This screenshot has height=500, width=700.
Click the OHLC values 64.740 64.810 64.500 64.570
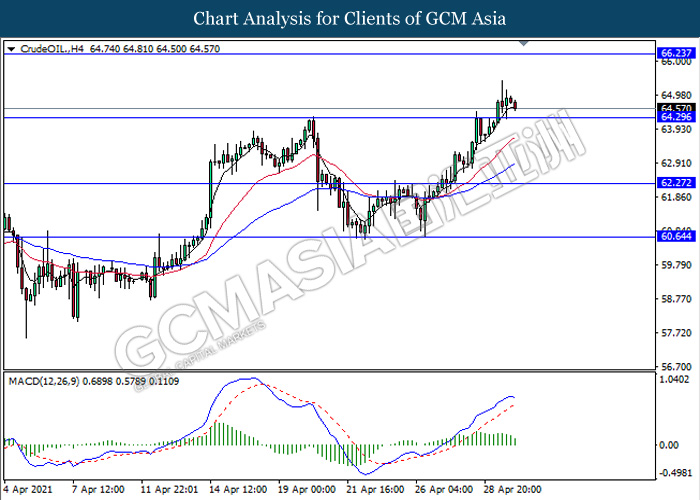click(155, 49)
